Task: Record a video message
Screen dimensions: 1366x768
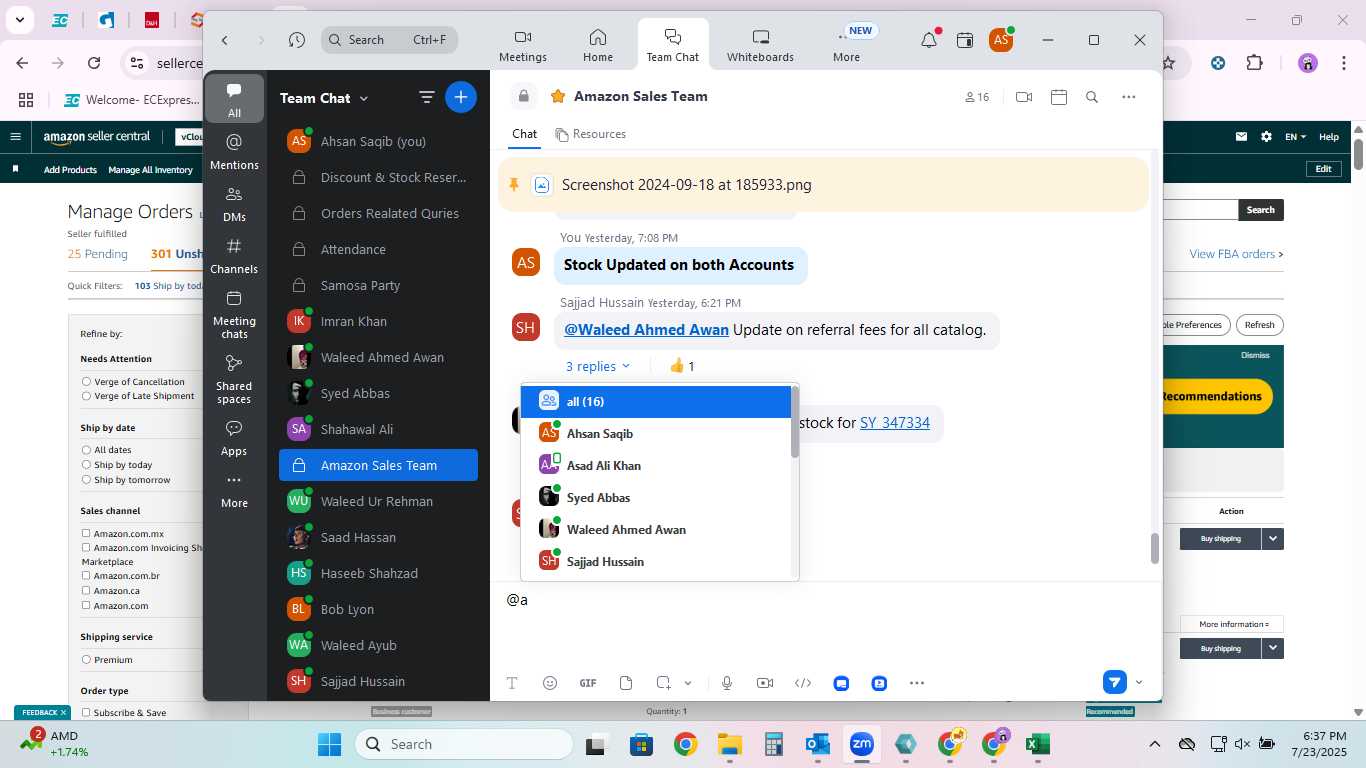Action: tap(765, 683)
